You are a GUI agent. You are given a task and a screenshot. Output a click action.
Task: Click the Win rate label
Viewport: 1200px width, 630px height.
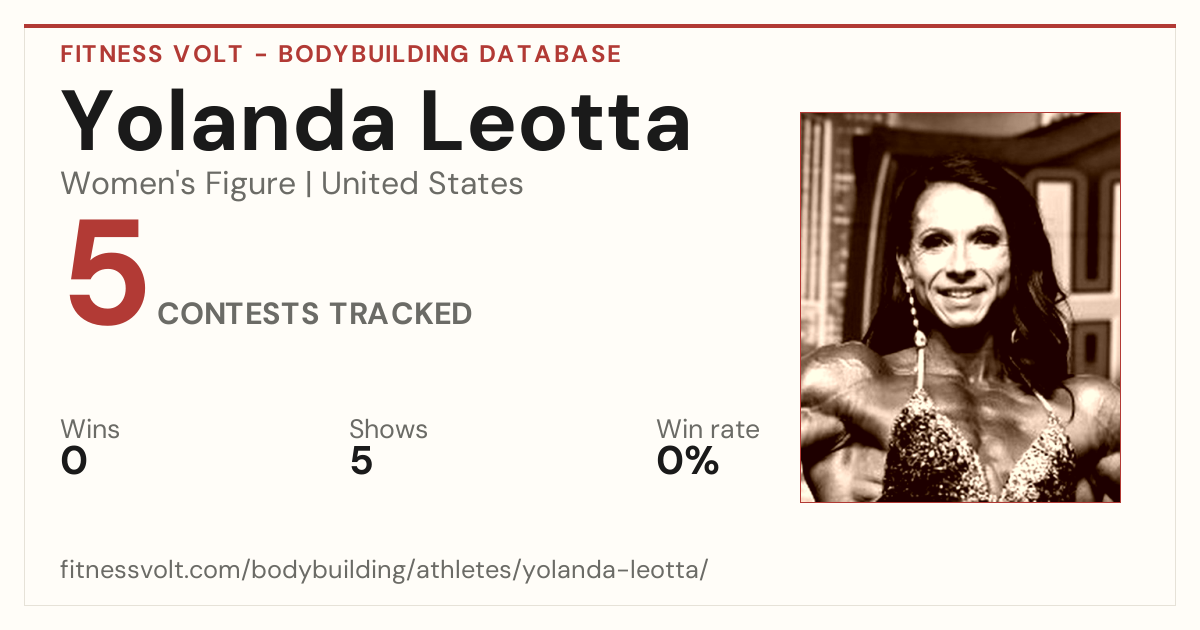708,430
